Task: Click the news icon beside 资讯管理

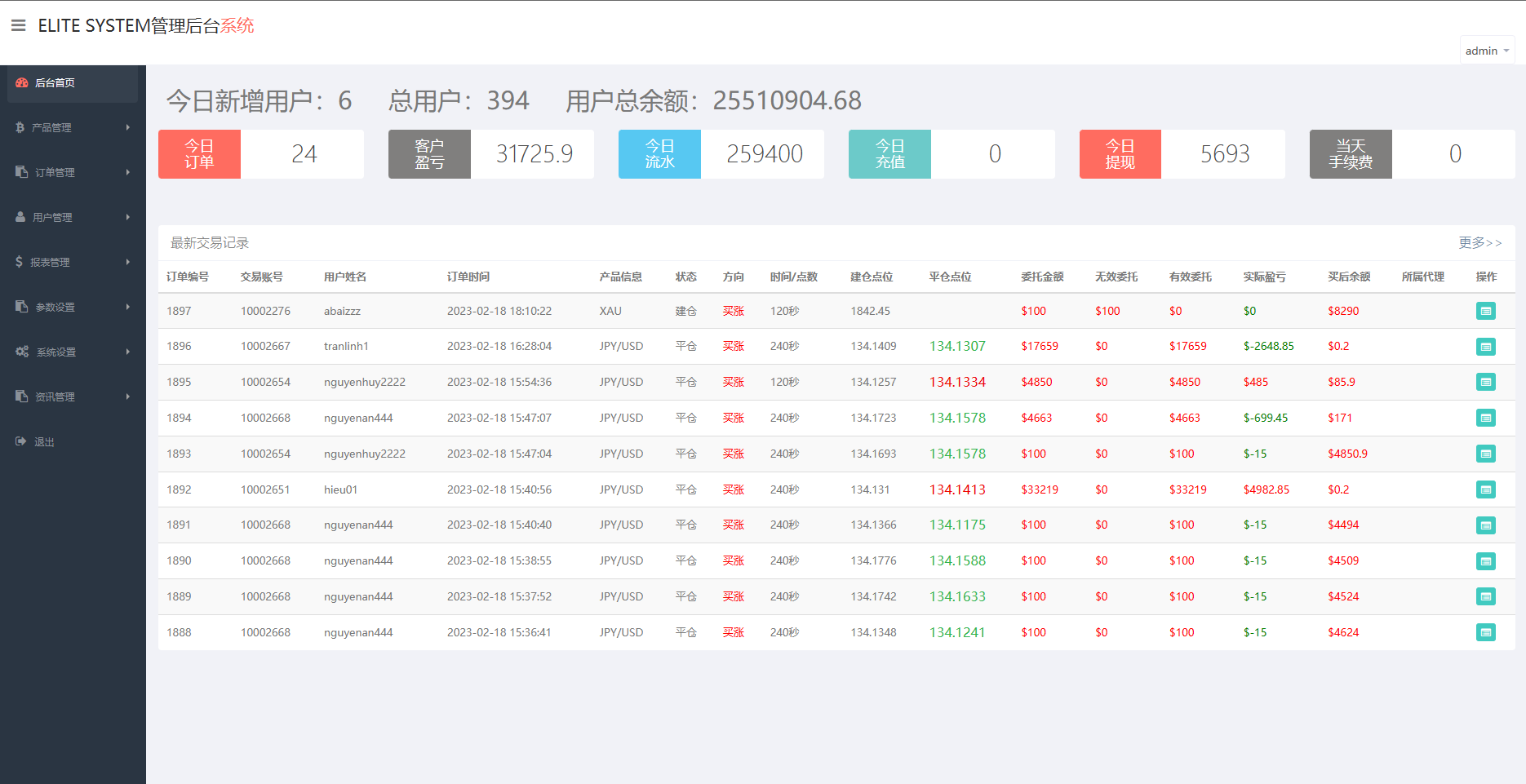Action: tap(20, 396)
